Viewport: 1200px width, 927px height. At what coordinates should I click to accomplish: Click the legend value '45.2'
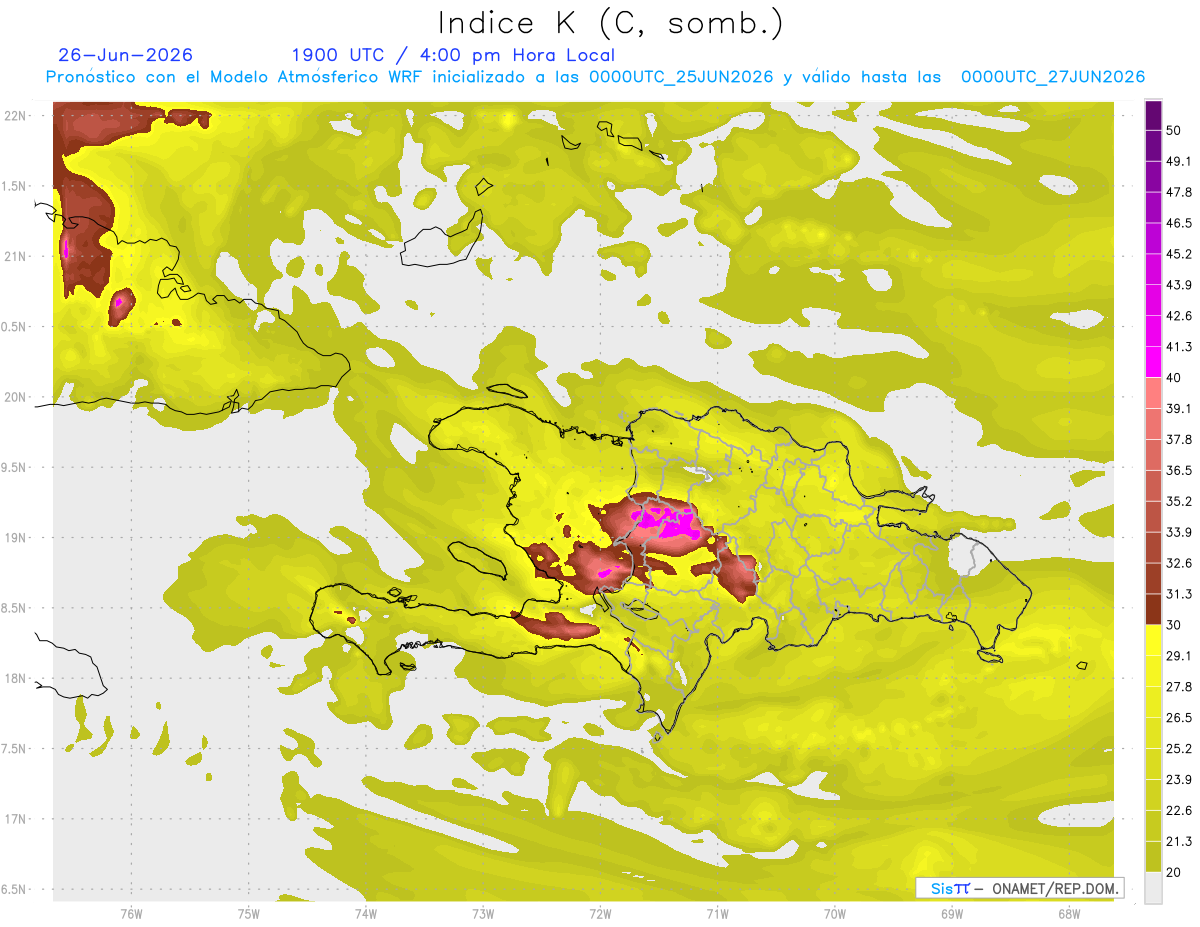1178,254
